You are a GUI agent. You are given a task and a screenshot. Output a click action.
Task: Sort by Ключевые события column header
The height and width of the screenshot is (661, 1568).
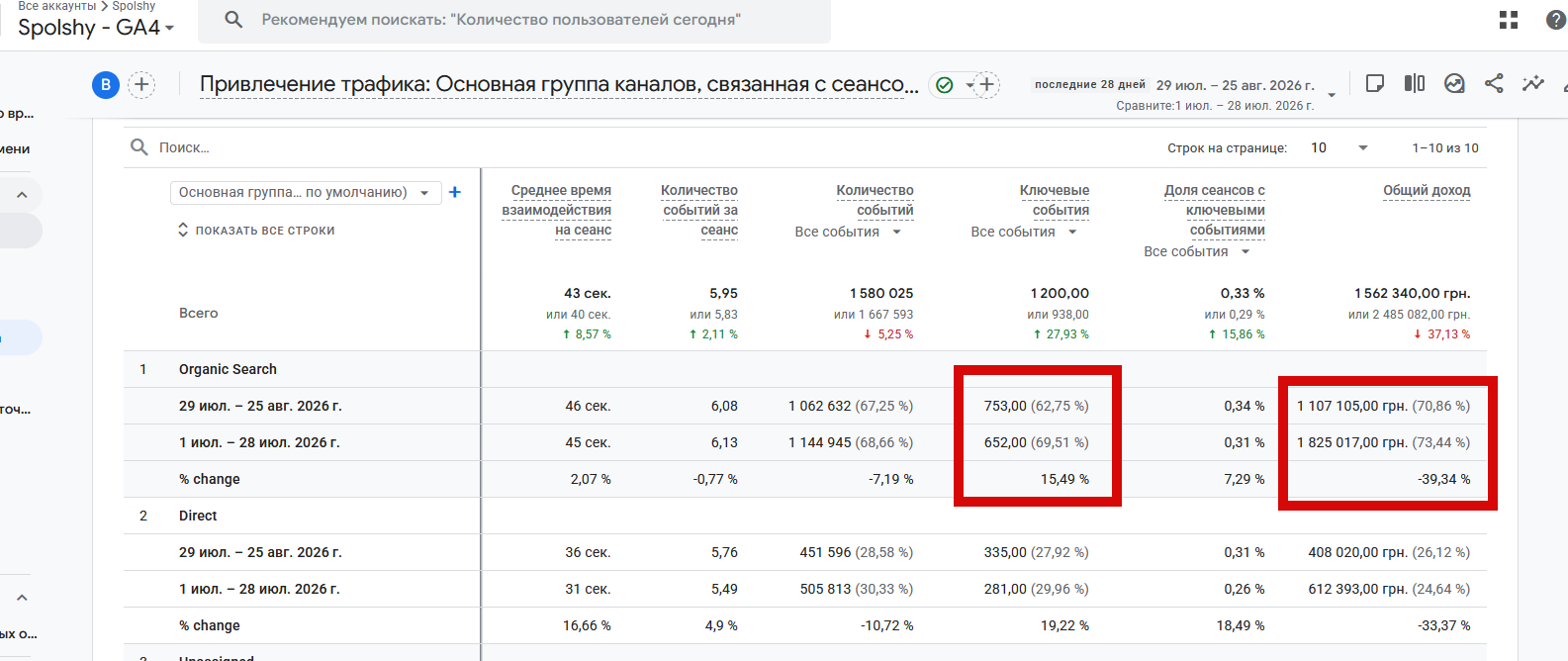point(1055,200)
